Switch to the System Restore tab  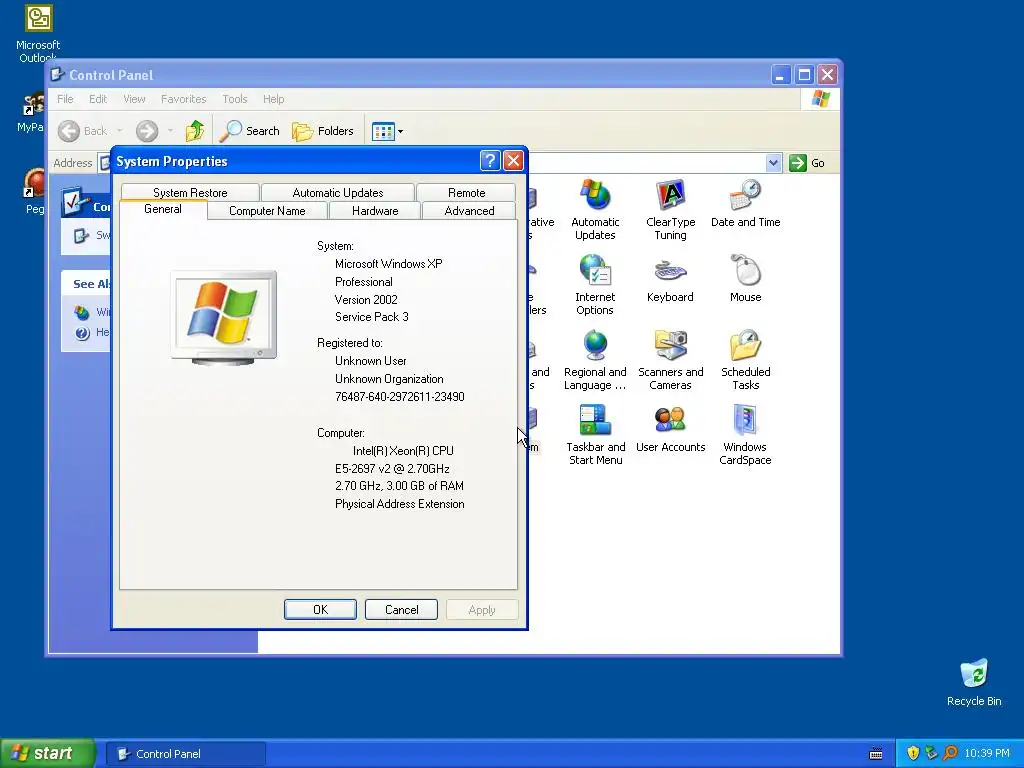click(190, 193)
